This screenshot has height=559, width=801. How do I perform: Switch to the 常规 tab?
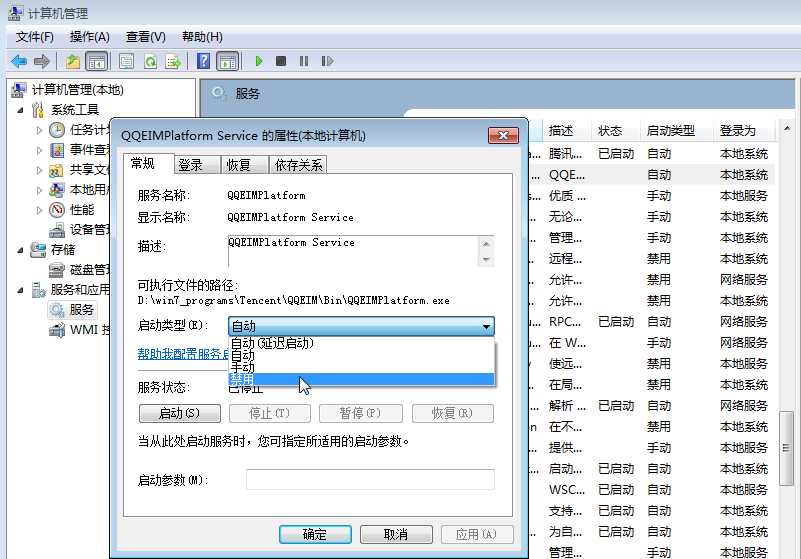[x=149, y=164]
